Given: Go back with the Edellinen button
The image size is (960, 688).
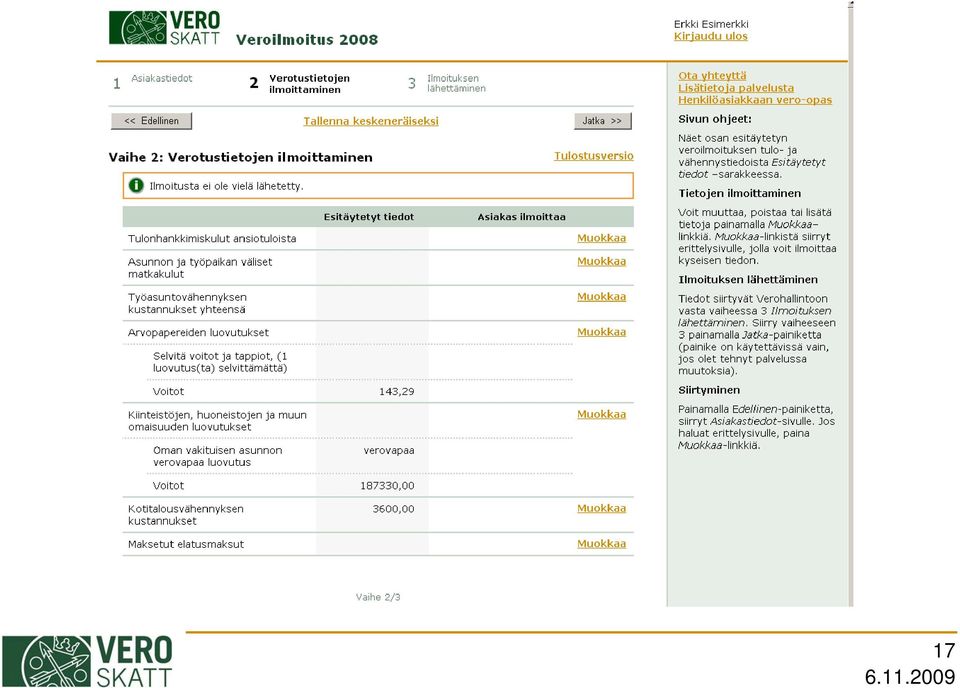Looking at the screenshot, I should (151, 121).
